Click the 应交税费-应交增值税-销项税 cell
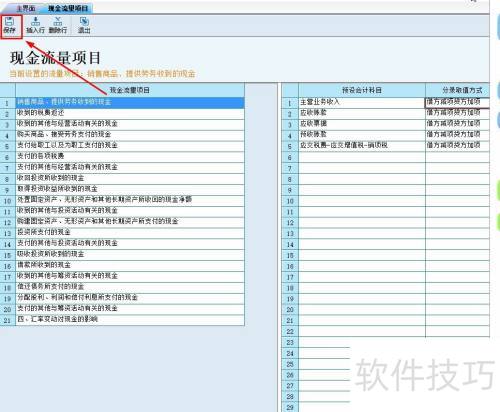Viewport: 500px width, 412px height. [x=362, y=146]
